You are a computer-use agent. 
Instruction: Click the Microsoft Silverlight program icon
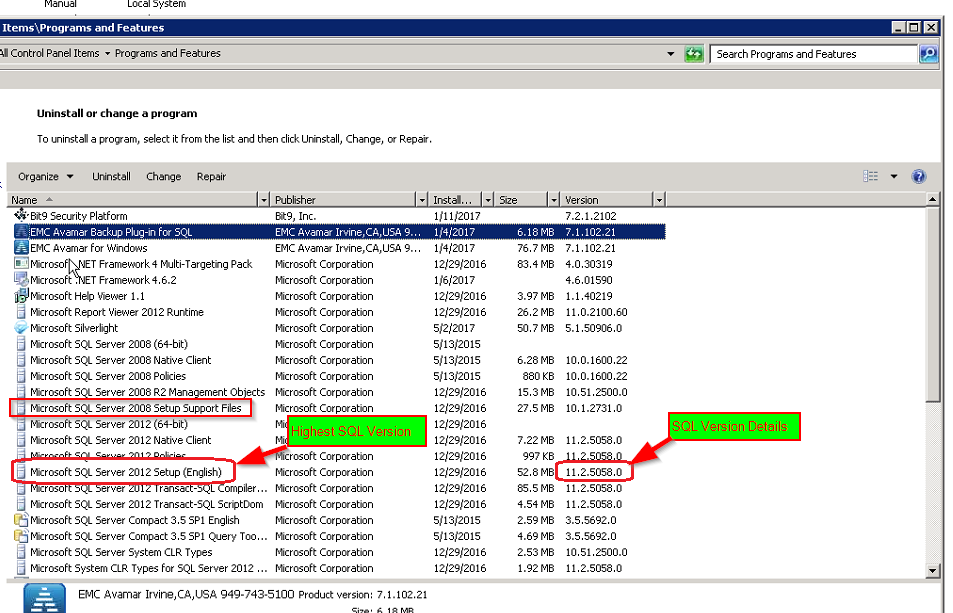(22, 328)
